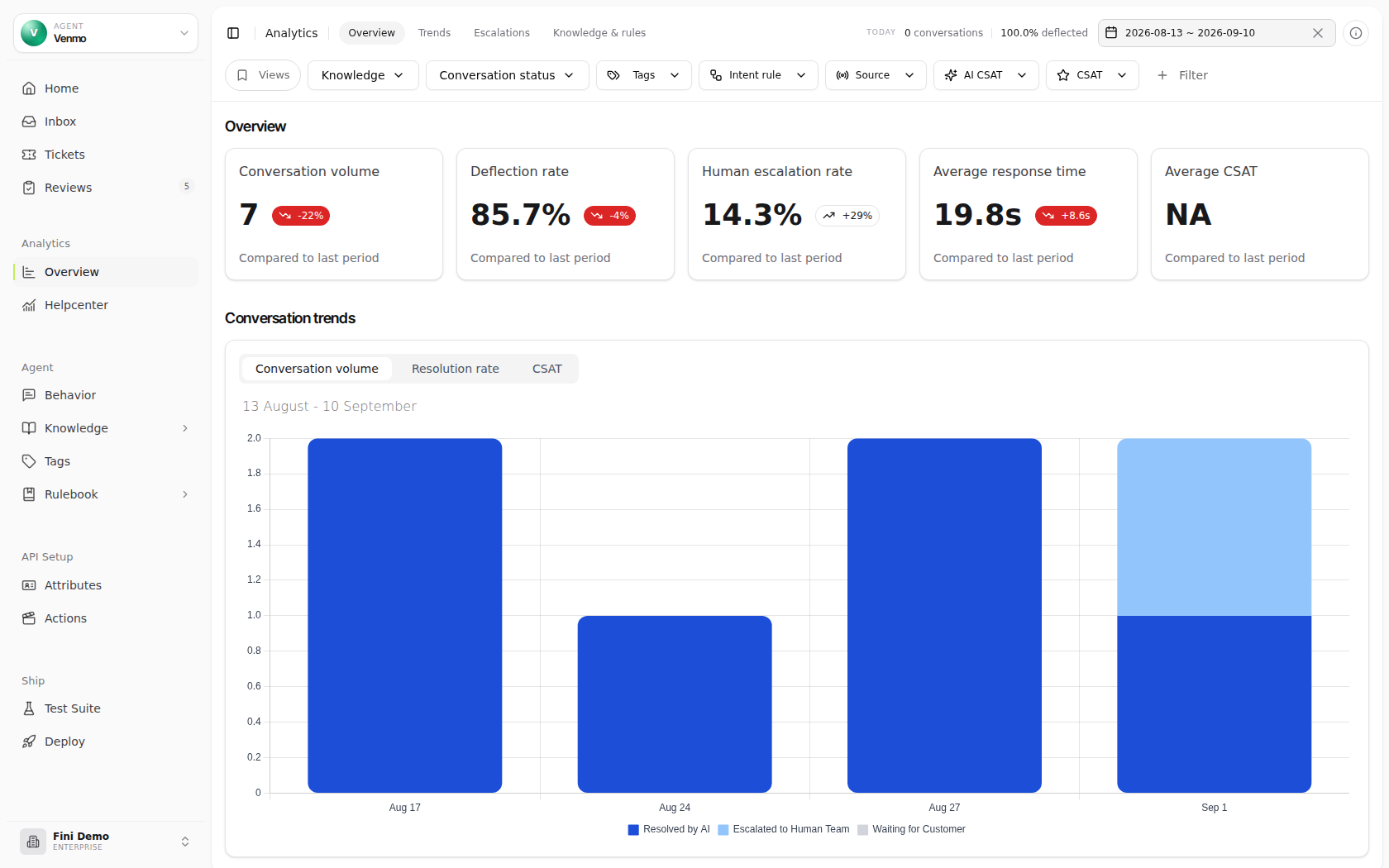Add a new Filter

(x=1182, y=75)
